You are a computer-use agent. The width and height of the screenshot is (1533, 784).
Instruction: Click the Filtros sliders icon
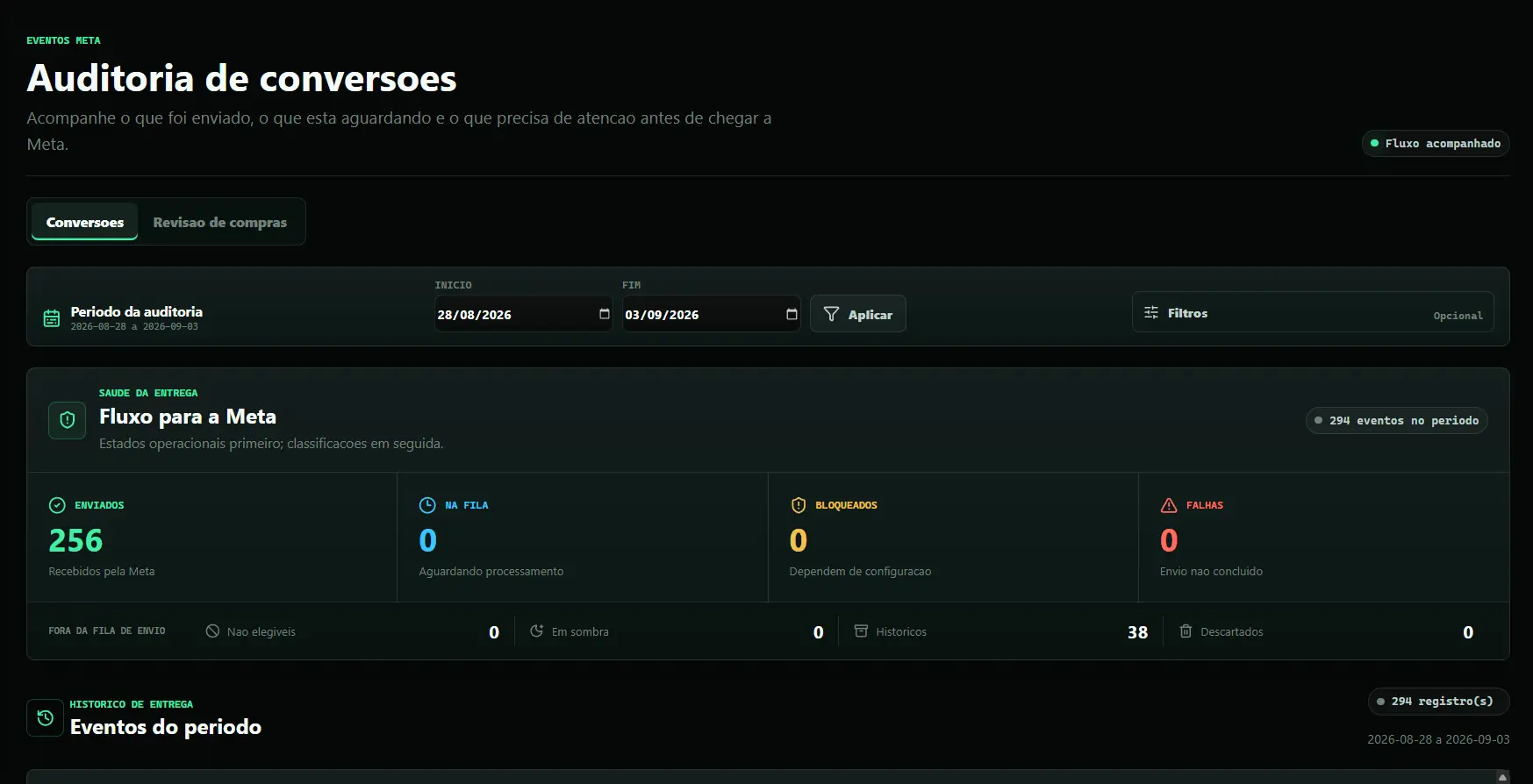[x=1151, y=312]
